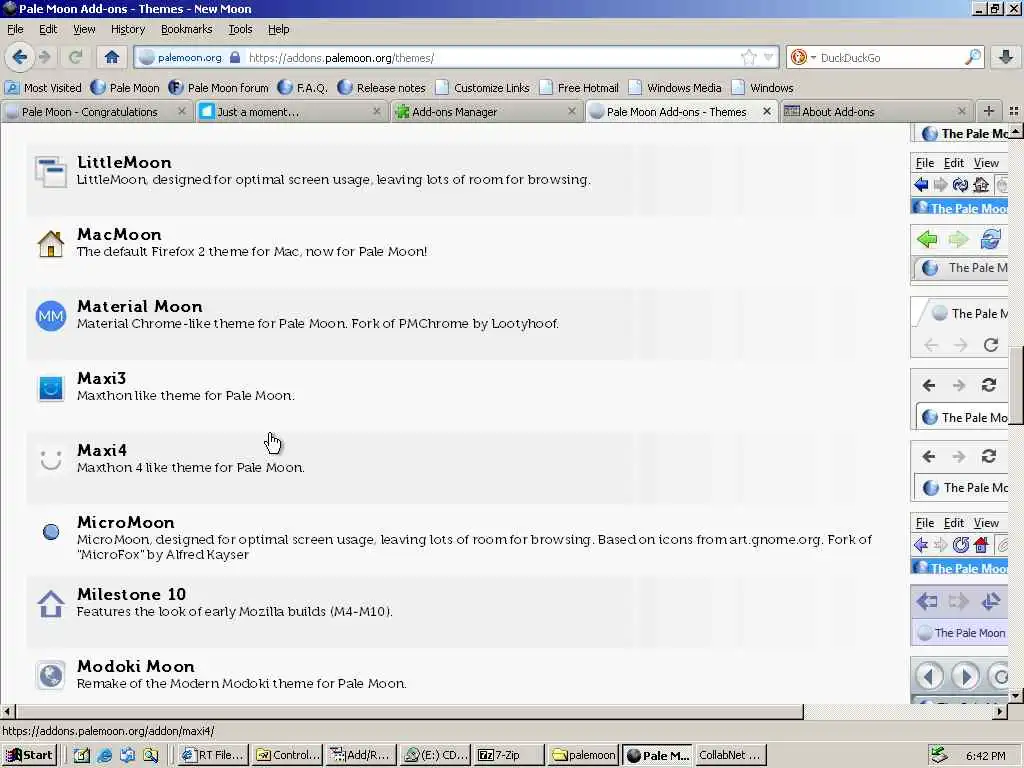Close the Just a moment tab
This screenshot has height=768, width=1024.
[x=377, y=112]
